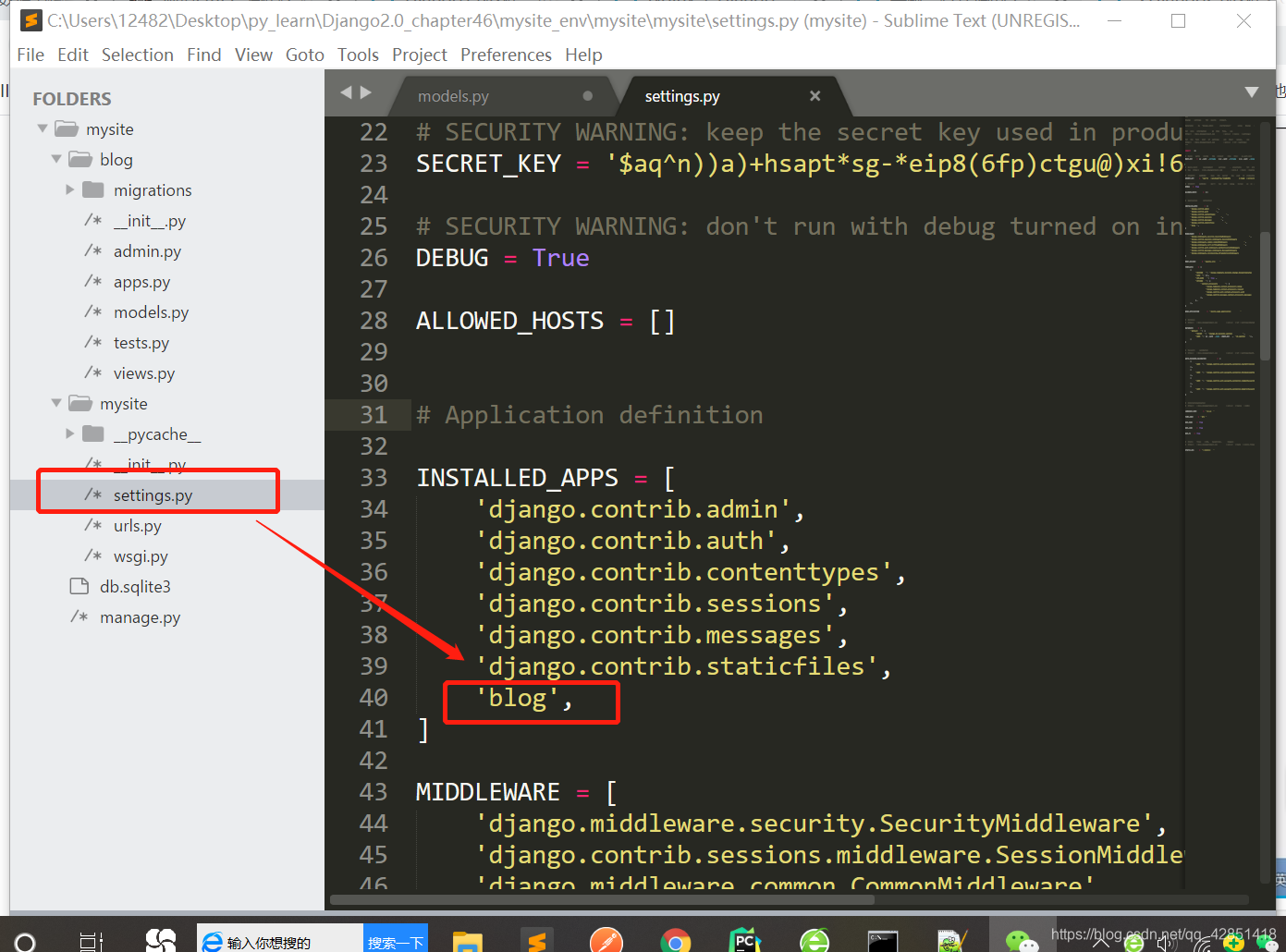Screen dimensions: 1286x952
Task: Collapse the blog folder triangle
Action: click(x=56, y=159)
